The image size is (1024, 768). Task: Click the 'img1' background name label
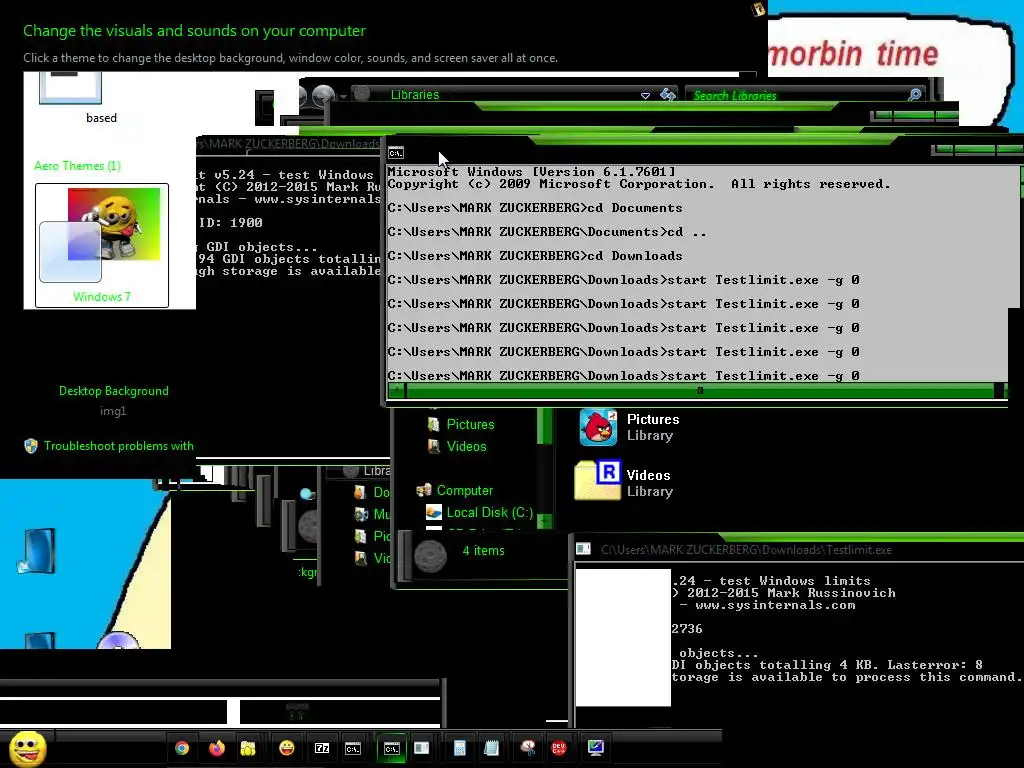pos(113,411)
